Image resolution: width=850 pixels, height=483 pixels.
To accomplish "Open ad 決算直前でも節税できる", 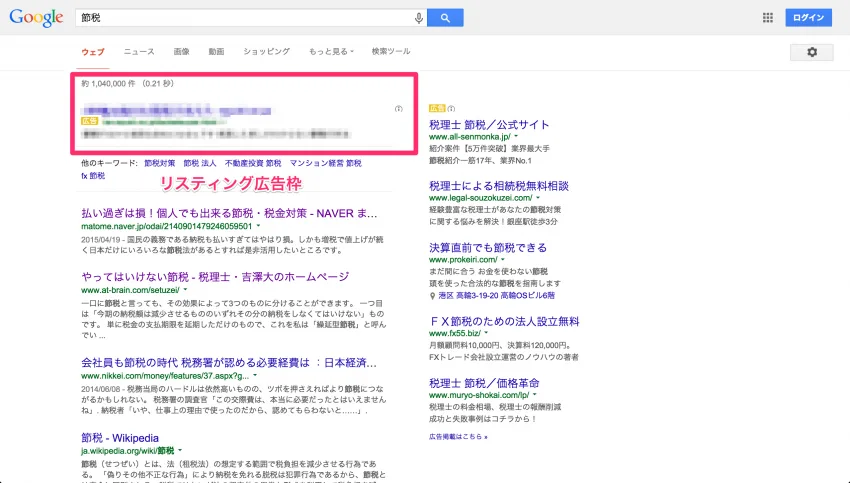I will (488, 248).
